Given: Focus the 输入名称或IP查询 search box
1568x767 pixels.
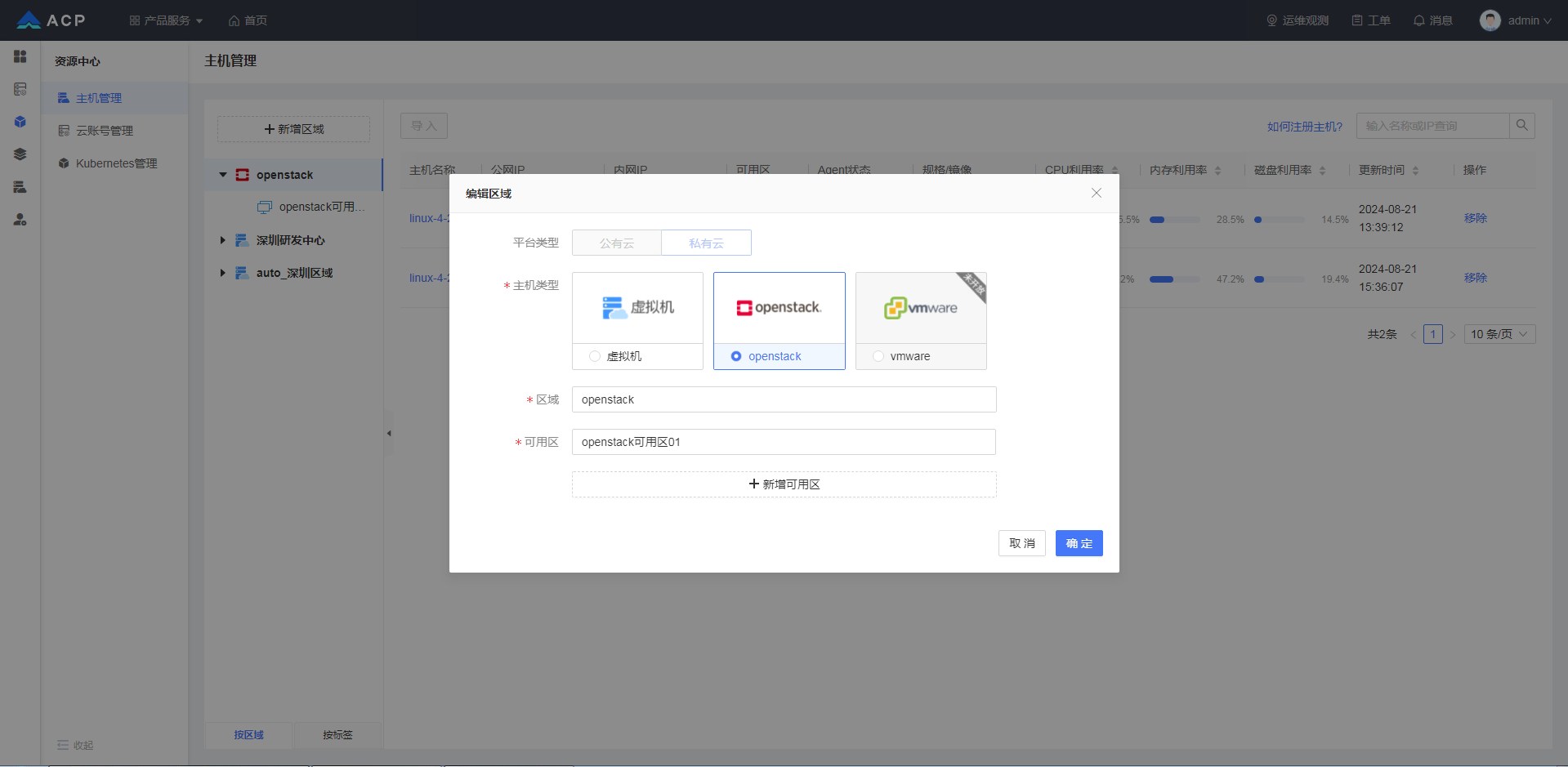Looking at the screenshot, I should pyautogui.click(x=1433, y=126).
